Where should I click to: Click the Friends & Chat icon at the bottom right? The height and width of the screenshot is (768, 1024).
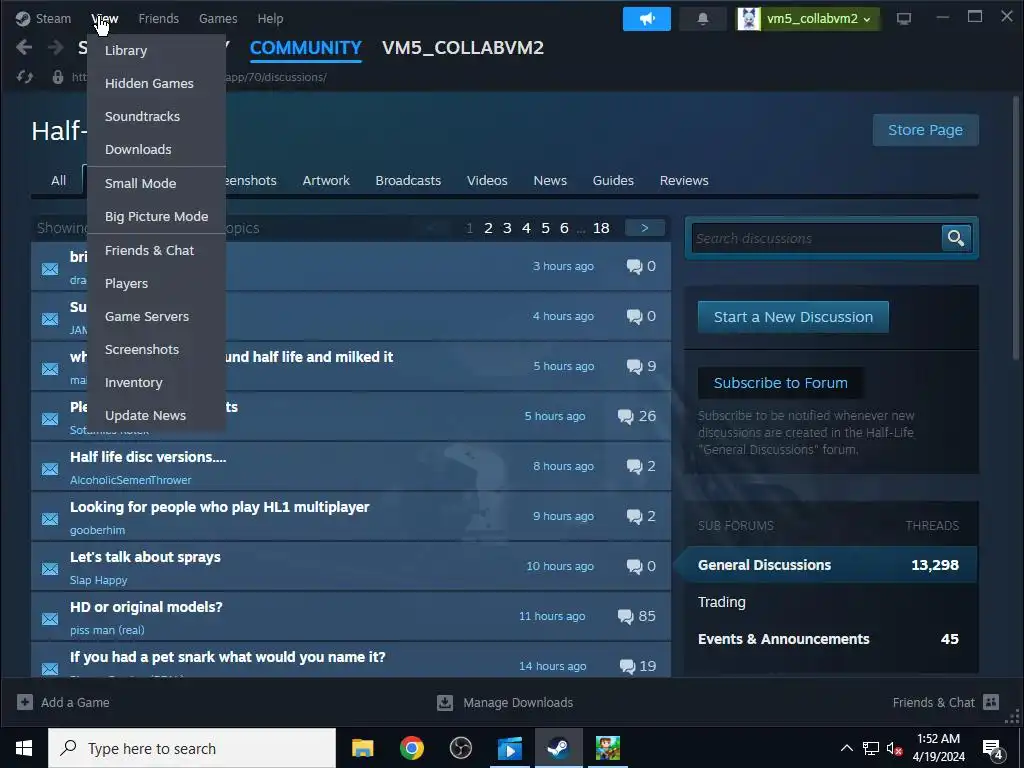[x=991, y=703]
